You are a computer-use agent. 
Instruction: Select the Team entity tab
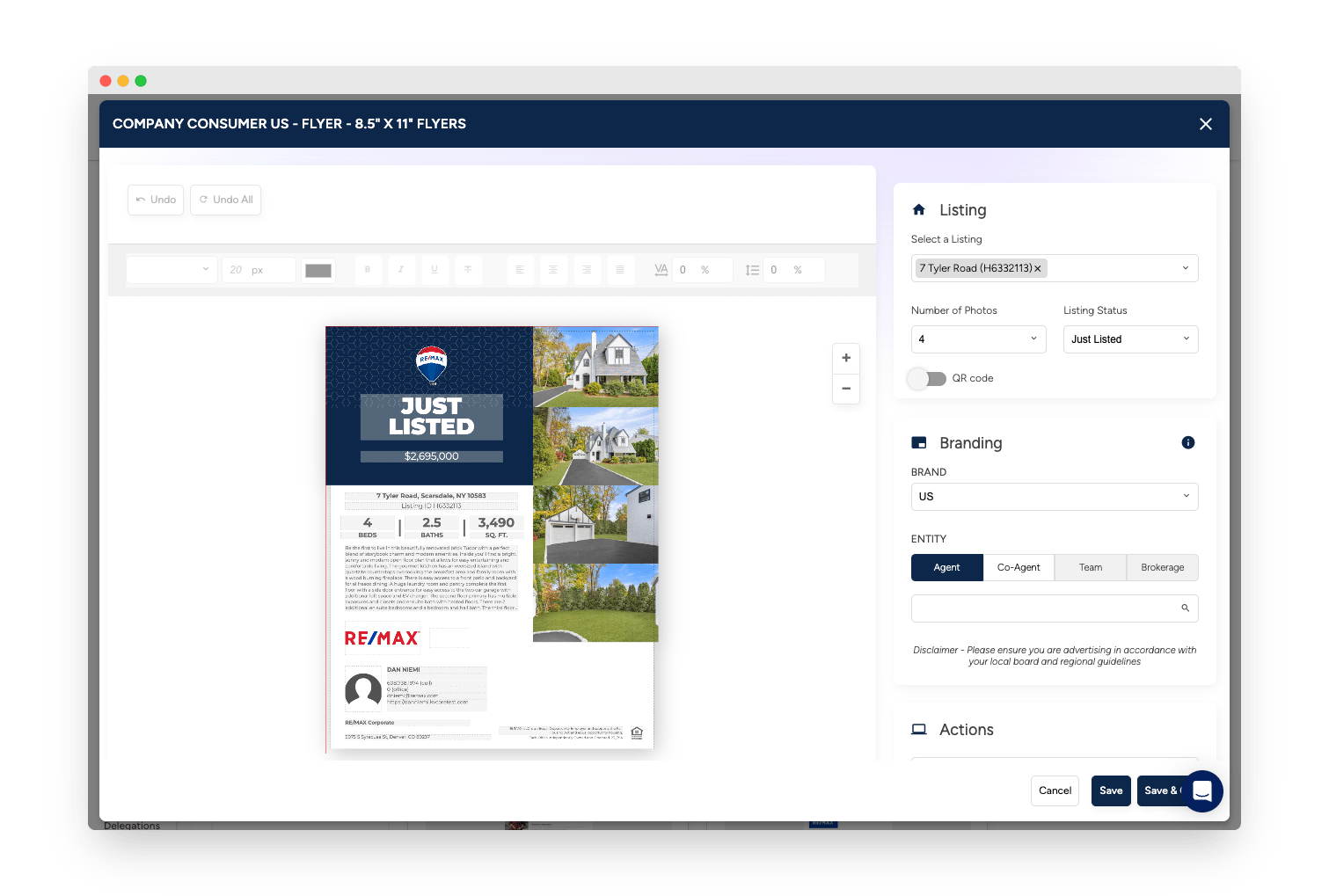1091,568
